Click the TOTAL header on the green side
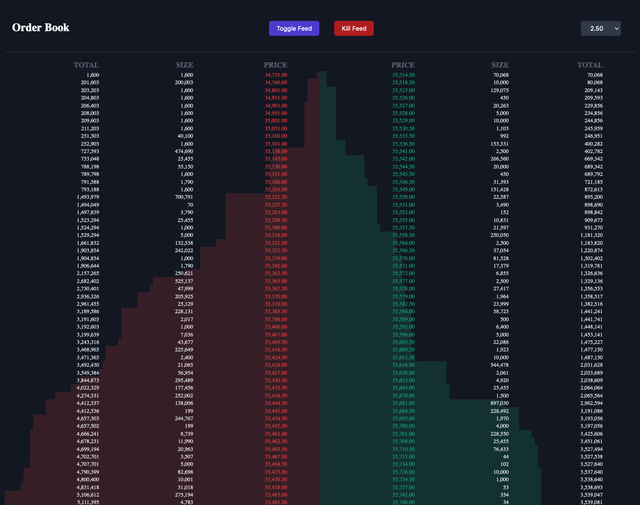The width and height of the screenshot is (640, 505). pos(590,65)
